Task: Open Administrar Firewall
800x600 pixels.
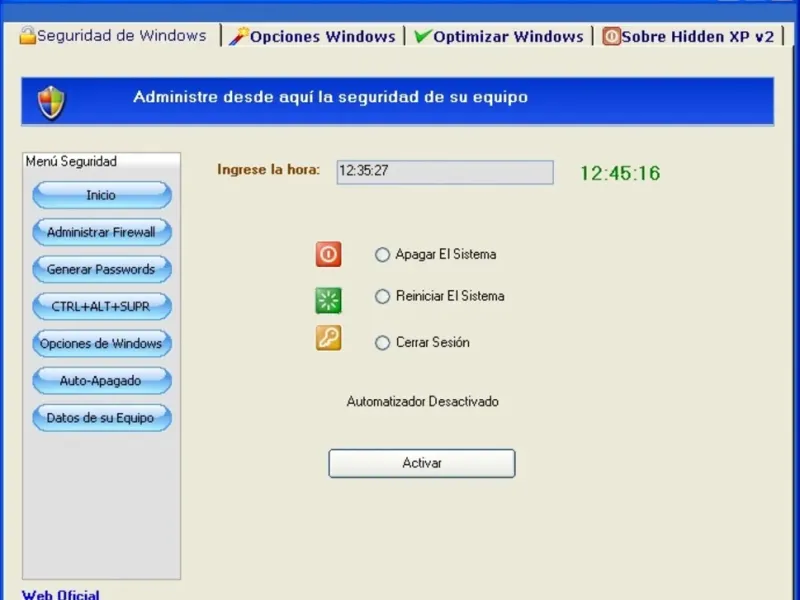Action: 102,232
